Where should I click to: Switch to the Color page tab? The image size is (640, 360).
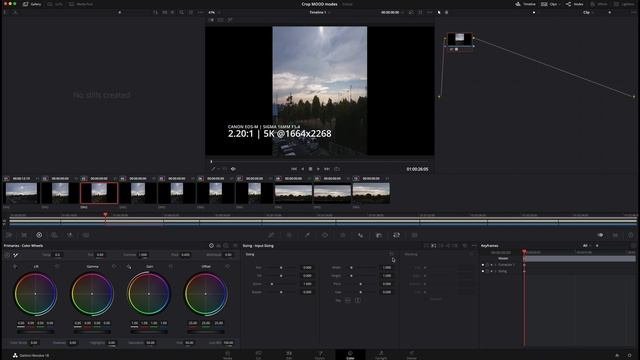pyautogui.click(x=350, y=355)
